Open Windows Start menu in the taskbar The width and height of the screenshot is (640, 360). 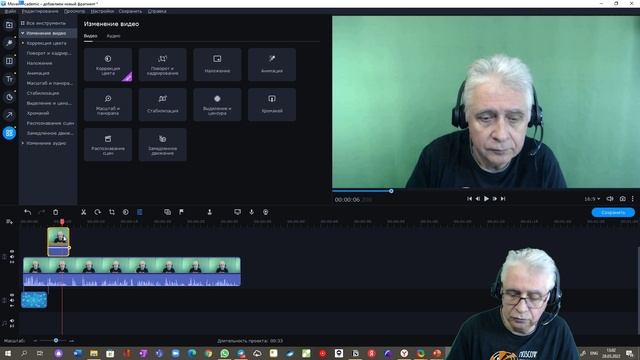point(7,353)
